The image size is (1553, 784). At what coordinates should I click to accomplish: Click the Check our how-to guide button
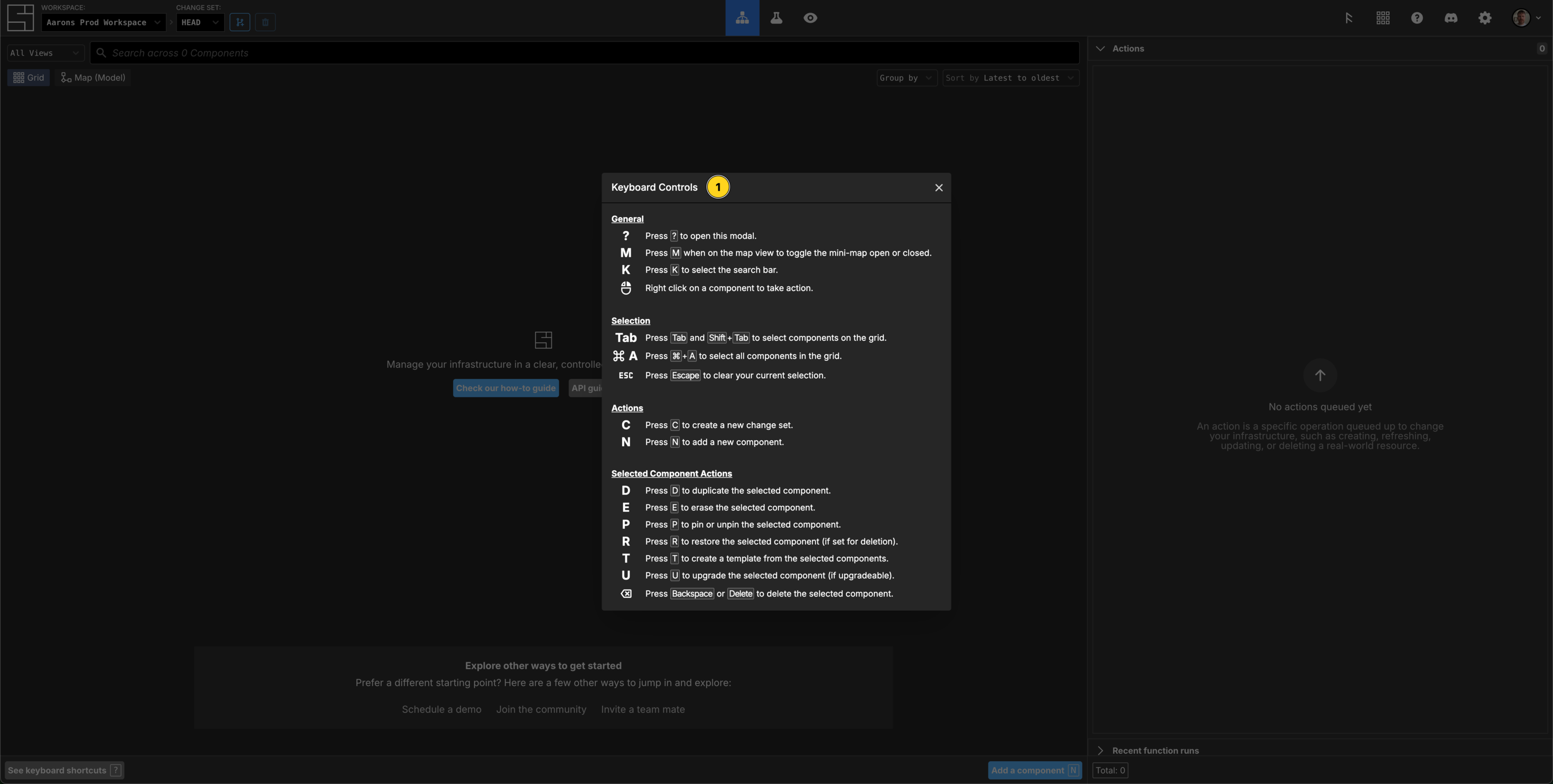[506, 388]
